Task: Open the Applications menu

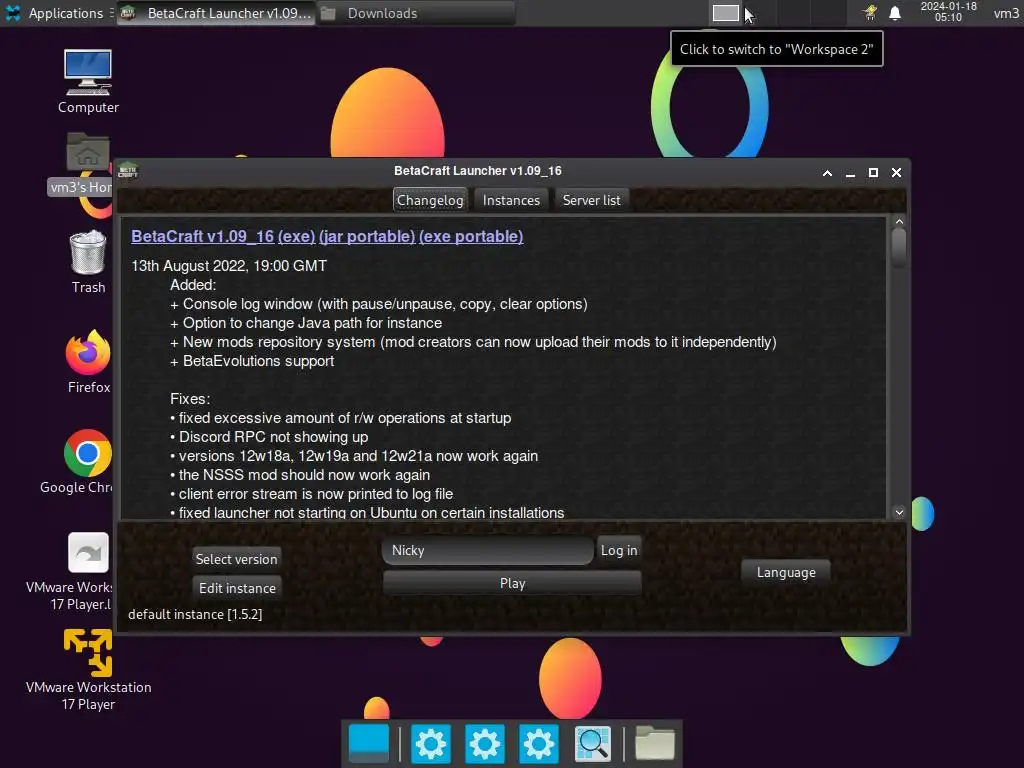Action: click(x=55, y=13)
